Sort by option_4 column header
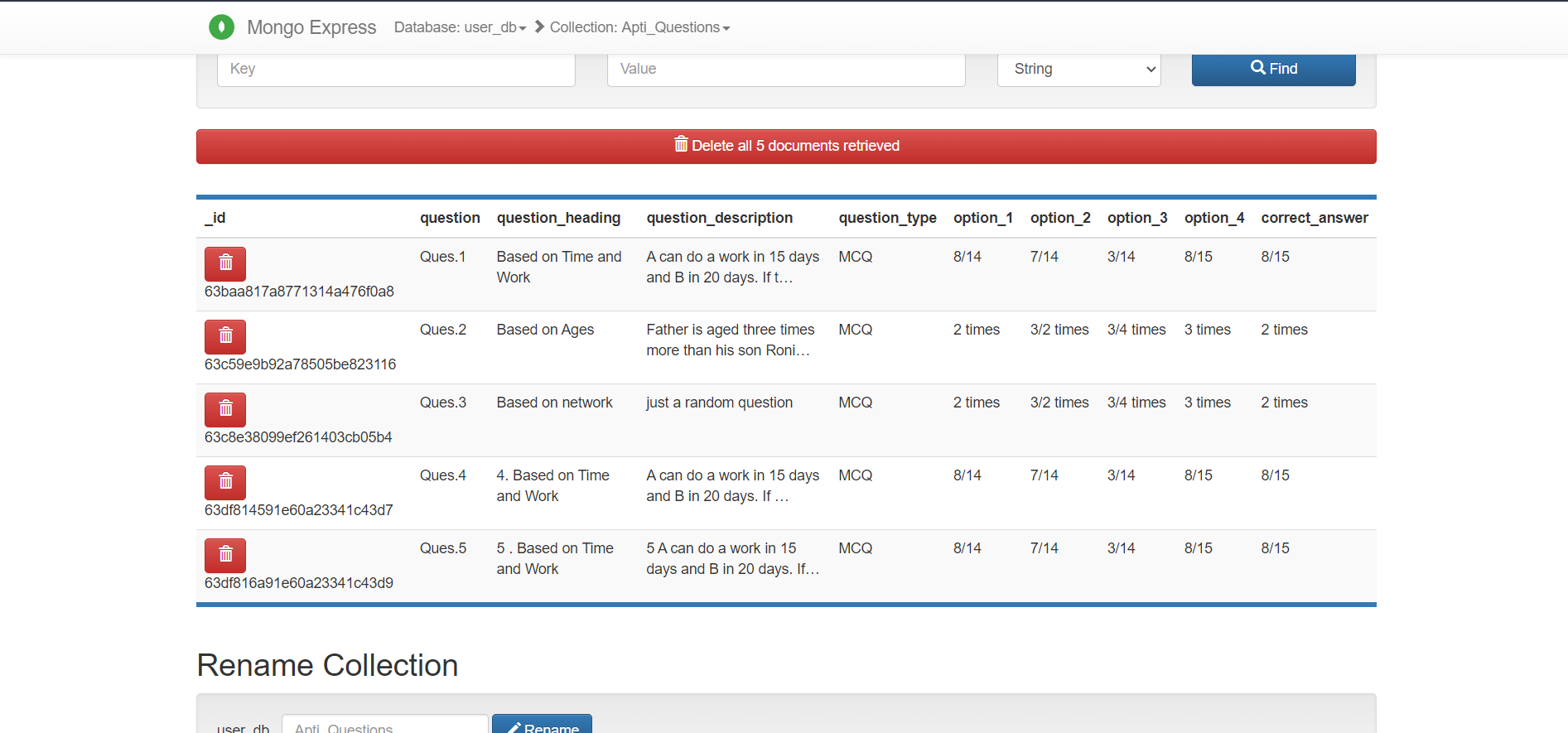 pos(1214,218)
